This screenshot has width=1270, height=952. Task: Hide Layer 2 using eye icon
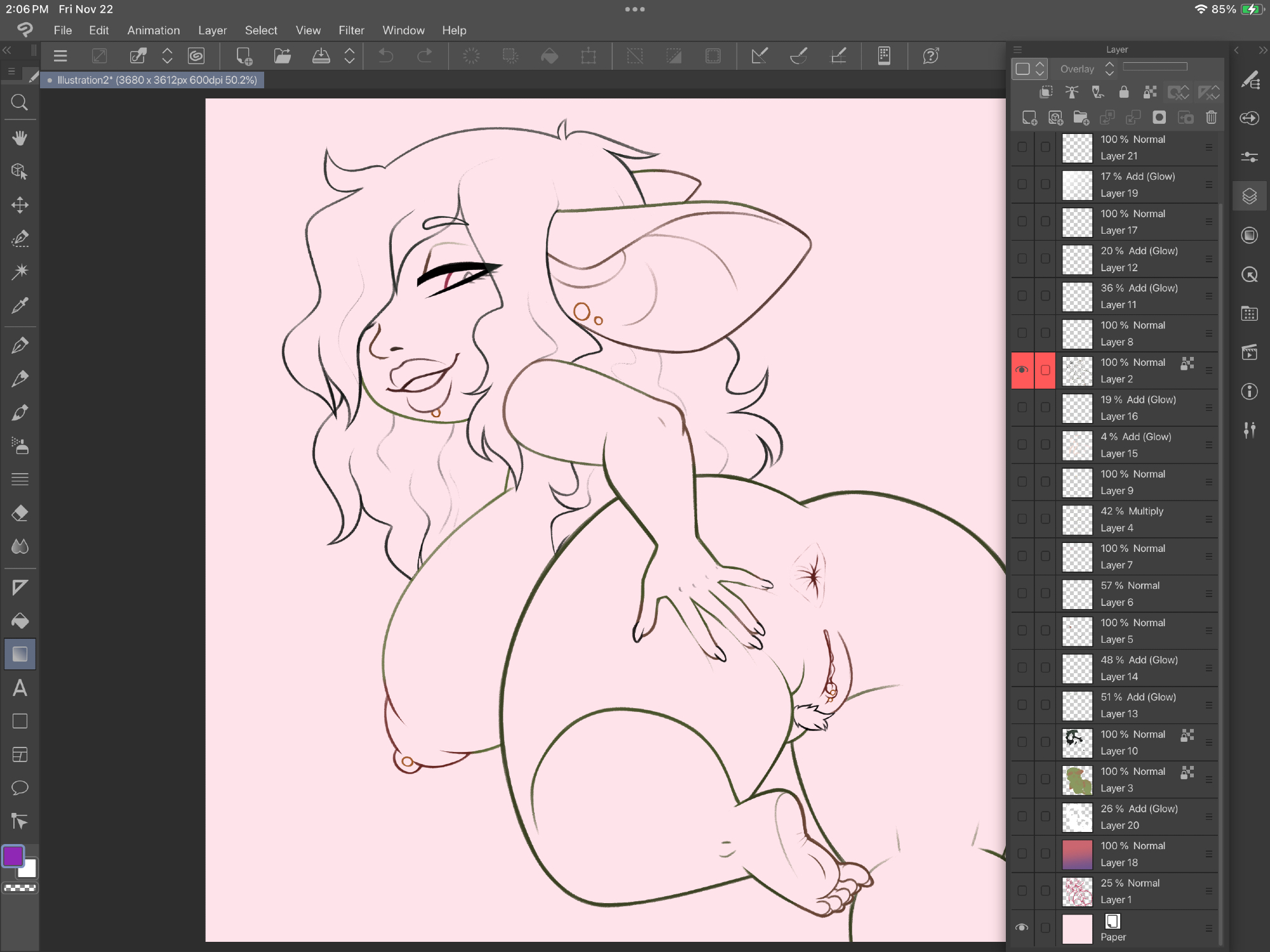click(1022, 370)
